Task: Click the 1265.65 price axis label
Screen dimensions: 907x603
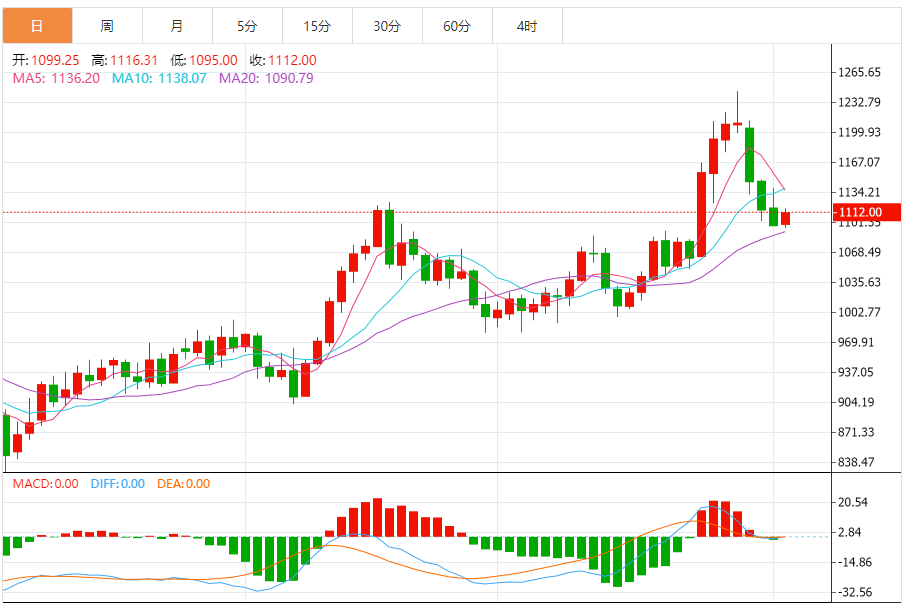Action: (x=860, y=72)
